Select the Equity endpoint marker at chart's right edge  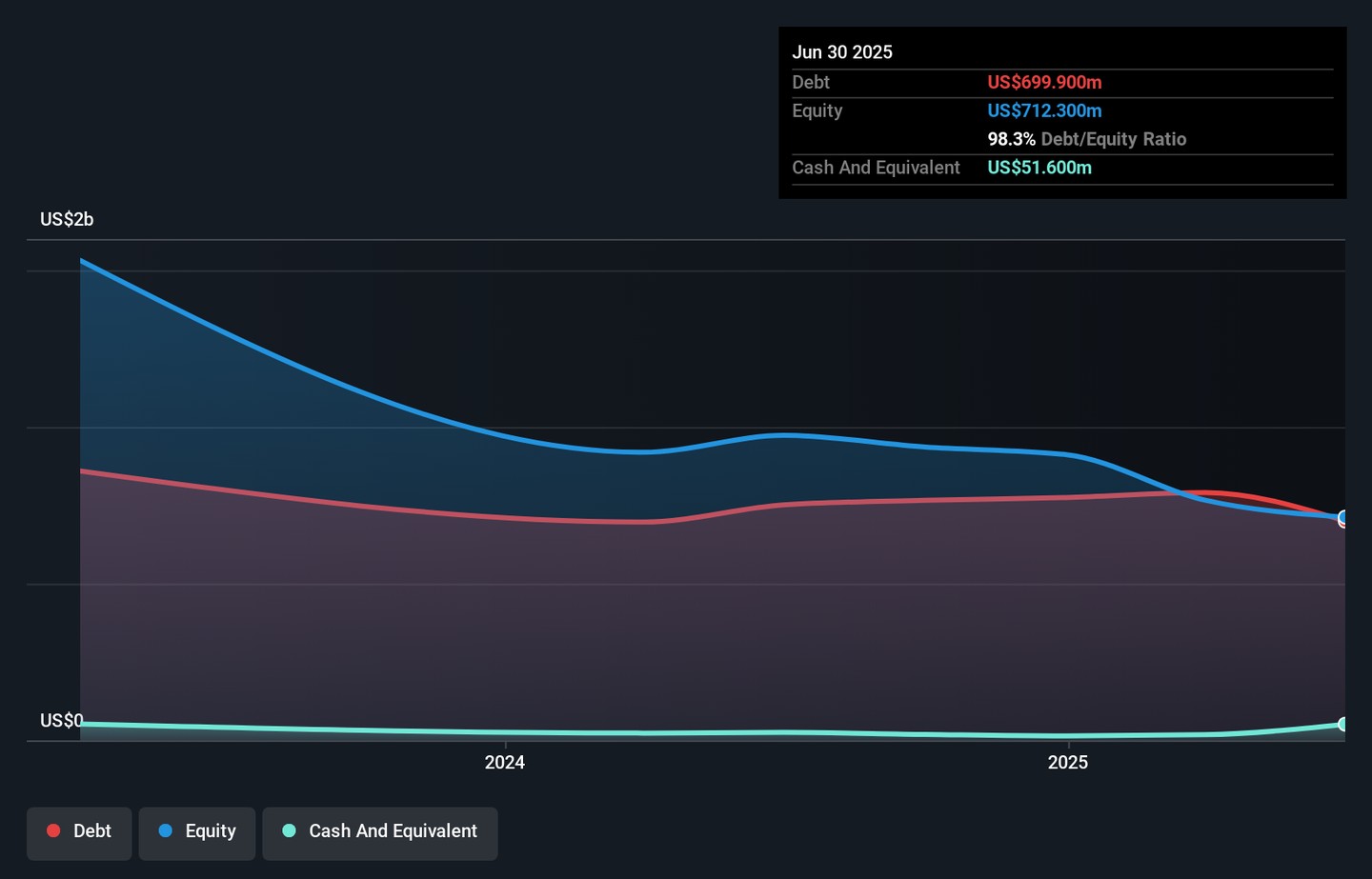[1343, 517]
